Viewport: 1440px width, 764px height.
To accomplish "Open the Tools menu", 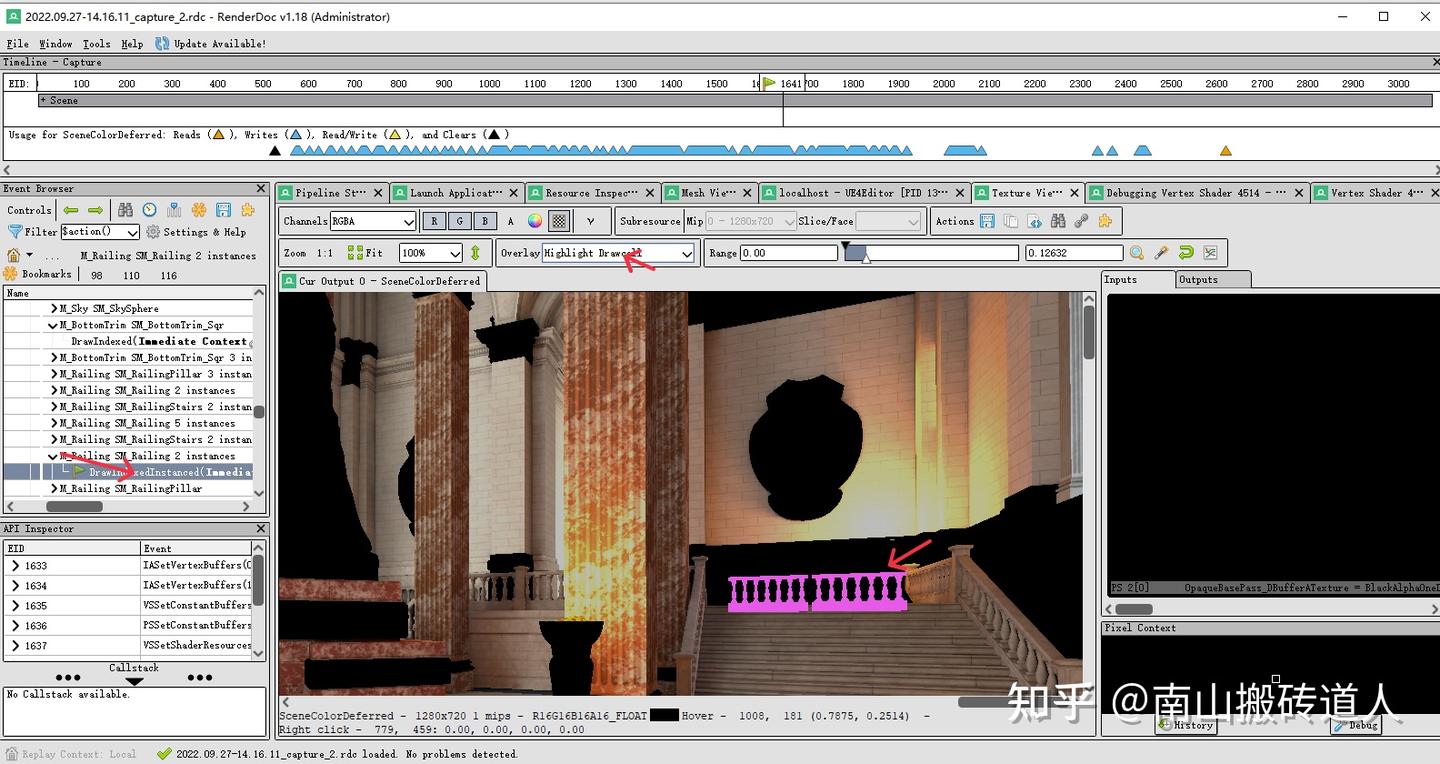I will pos(96,44).
